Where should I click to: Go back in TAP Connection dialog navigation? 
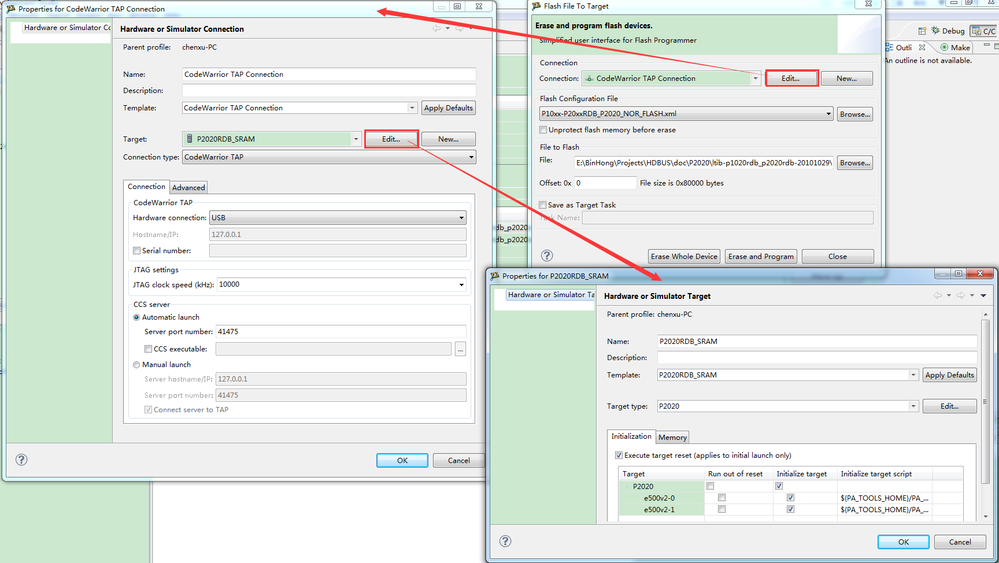click(436, 28)
